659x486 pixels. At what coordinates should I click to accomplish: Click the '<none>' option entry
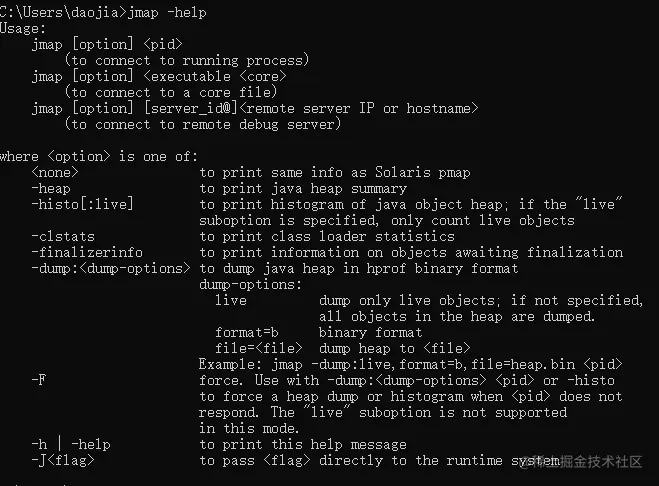(x=55, y=172)
